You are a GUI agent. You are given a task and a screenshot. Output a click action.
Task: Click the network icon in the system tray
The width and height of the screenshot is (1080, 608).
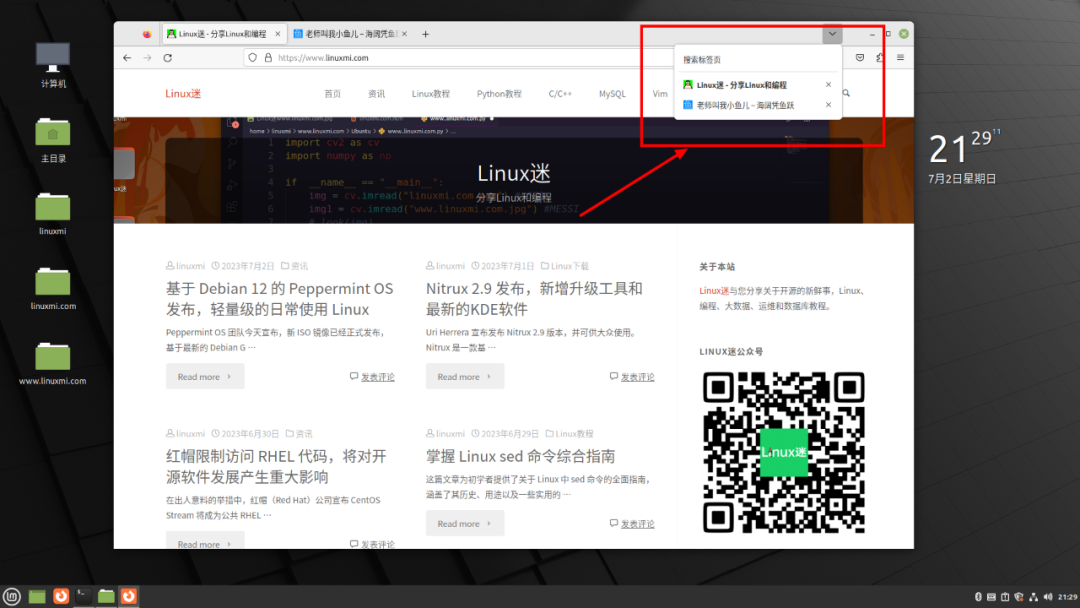[x=1034, y=597]
